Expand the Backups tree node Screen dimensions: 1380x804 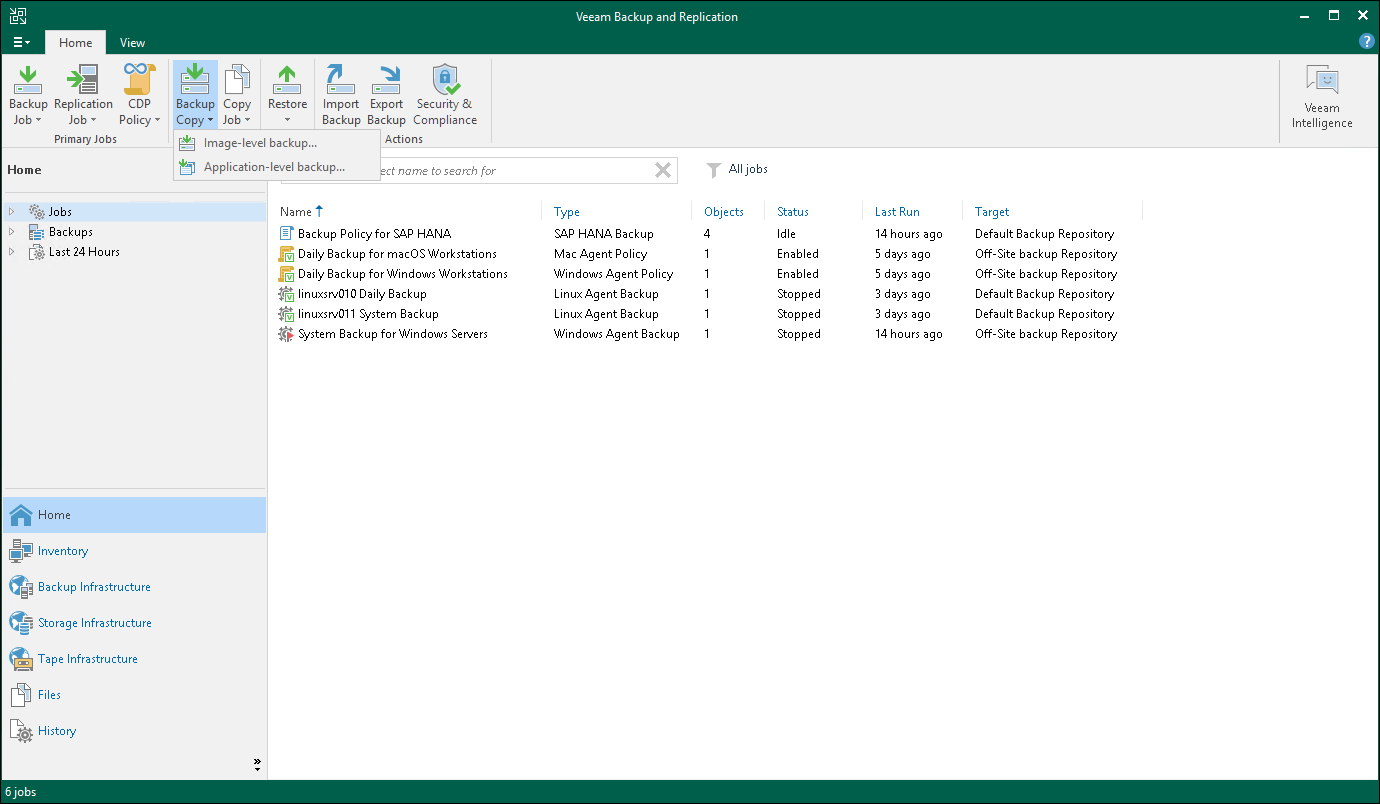12,232
